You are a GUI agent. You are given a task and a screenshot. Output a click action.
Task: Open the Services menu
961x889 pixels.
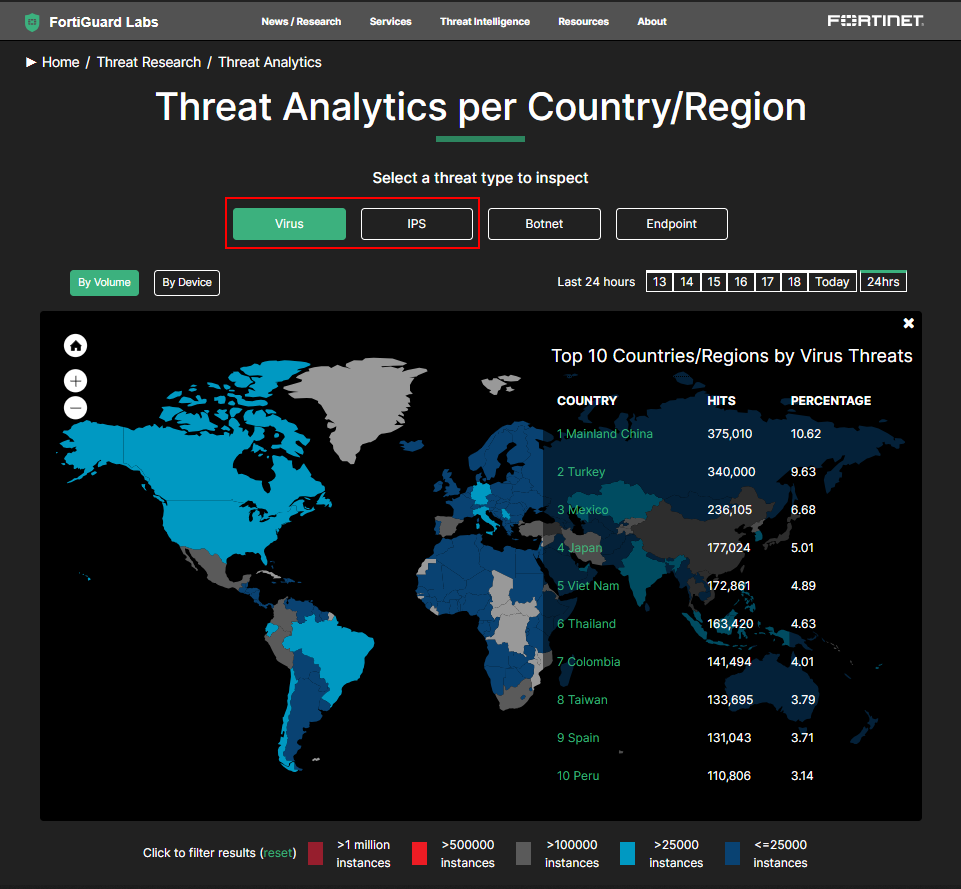click(390, 21)
